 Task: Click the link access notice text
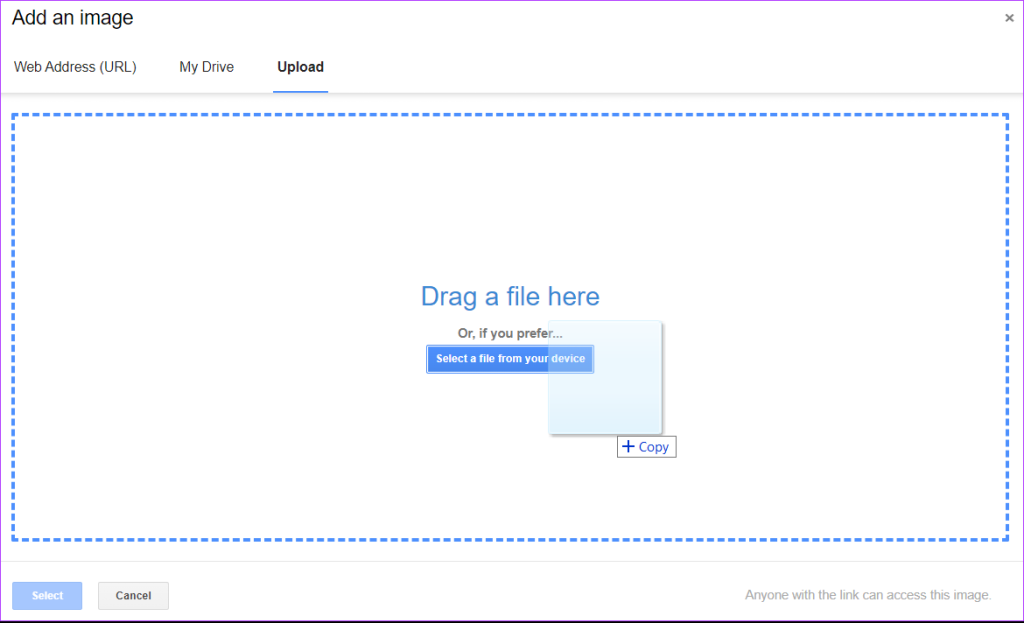pyautogui.click(x=867, y=595)
